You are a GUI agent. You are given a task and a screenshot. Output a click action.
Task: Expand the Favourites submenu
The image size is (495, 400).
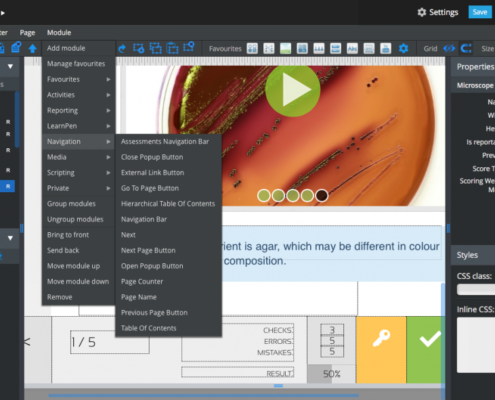(x=79, y=79)
